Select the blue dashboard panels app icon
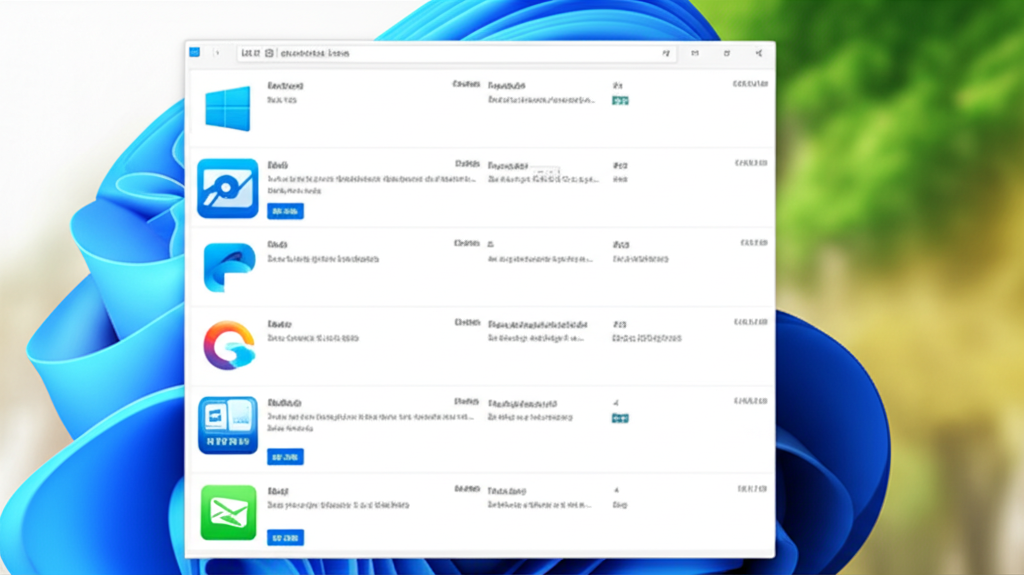 (227, 425)
